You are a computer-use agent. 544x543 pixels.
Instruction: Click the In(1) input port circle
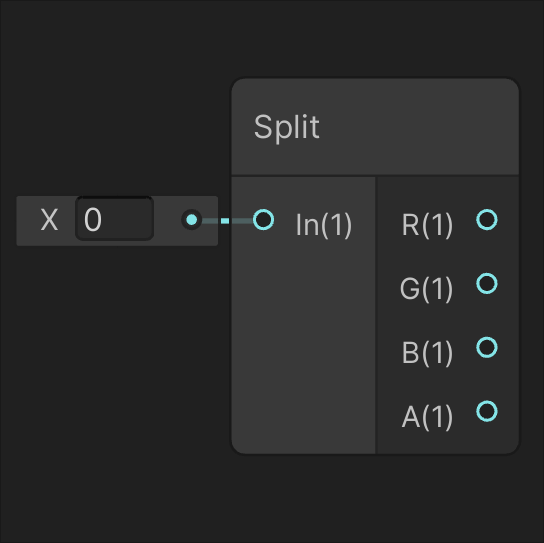pos(263,220)
